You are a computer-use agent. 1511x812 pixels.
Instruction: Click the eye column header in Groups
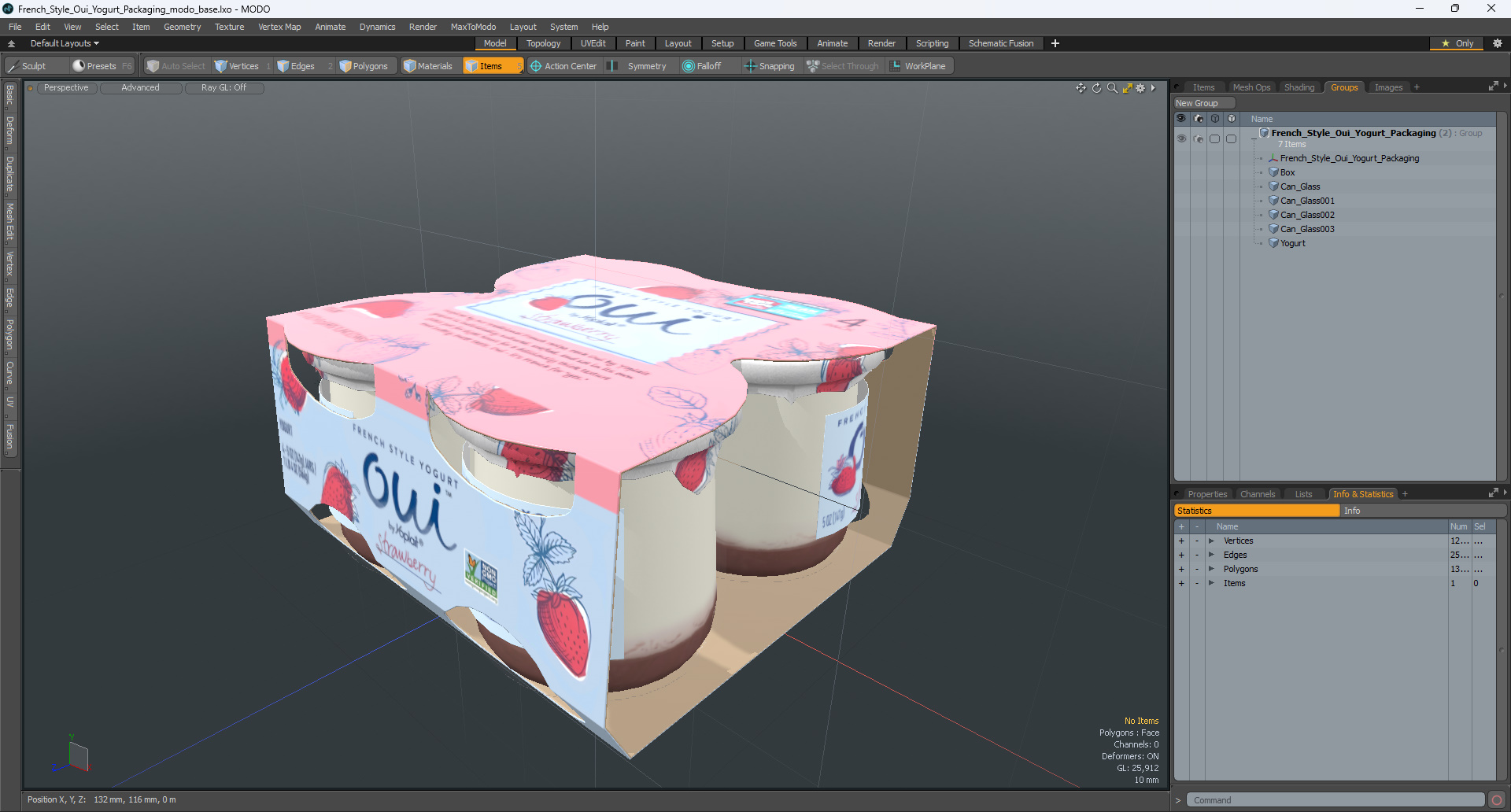[1181, 119]
